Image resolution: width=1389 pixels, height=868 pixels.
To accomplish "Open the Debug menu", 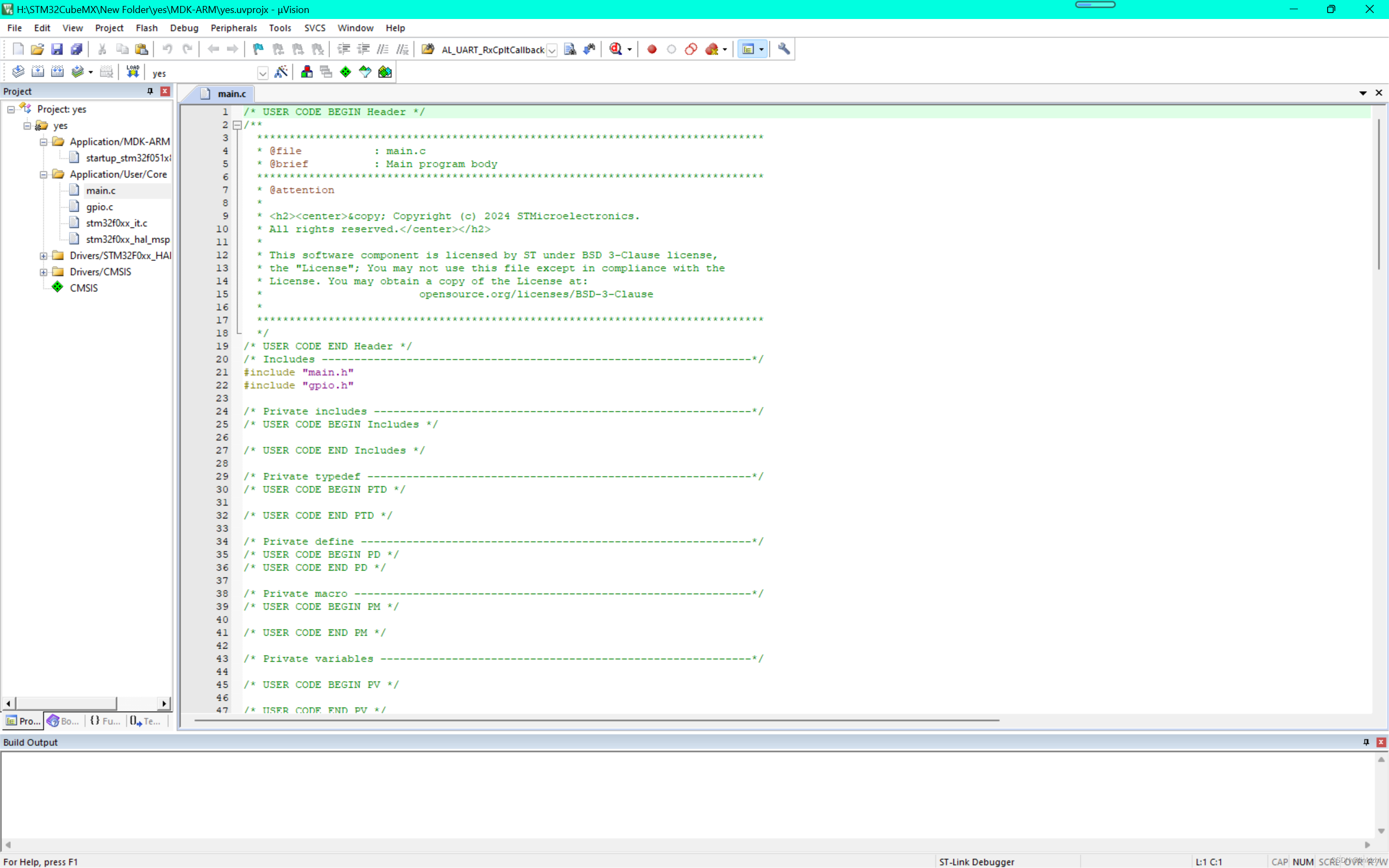I will pos(184,28).
